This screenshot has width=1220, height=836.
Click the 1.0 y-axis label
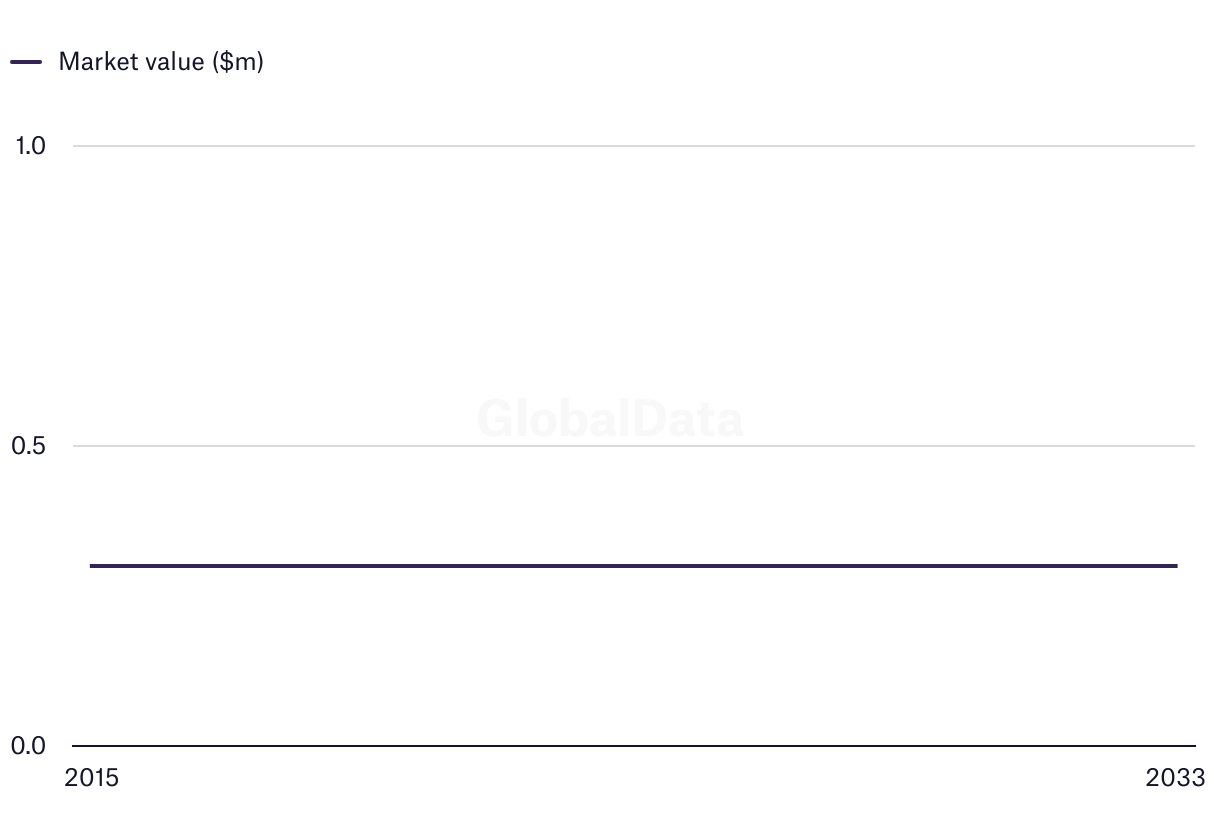click(x=30, y=146)
